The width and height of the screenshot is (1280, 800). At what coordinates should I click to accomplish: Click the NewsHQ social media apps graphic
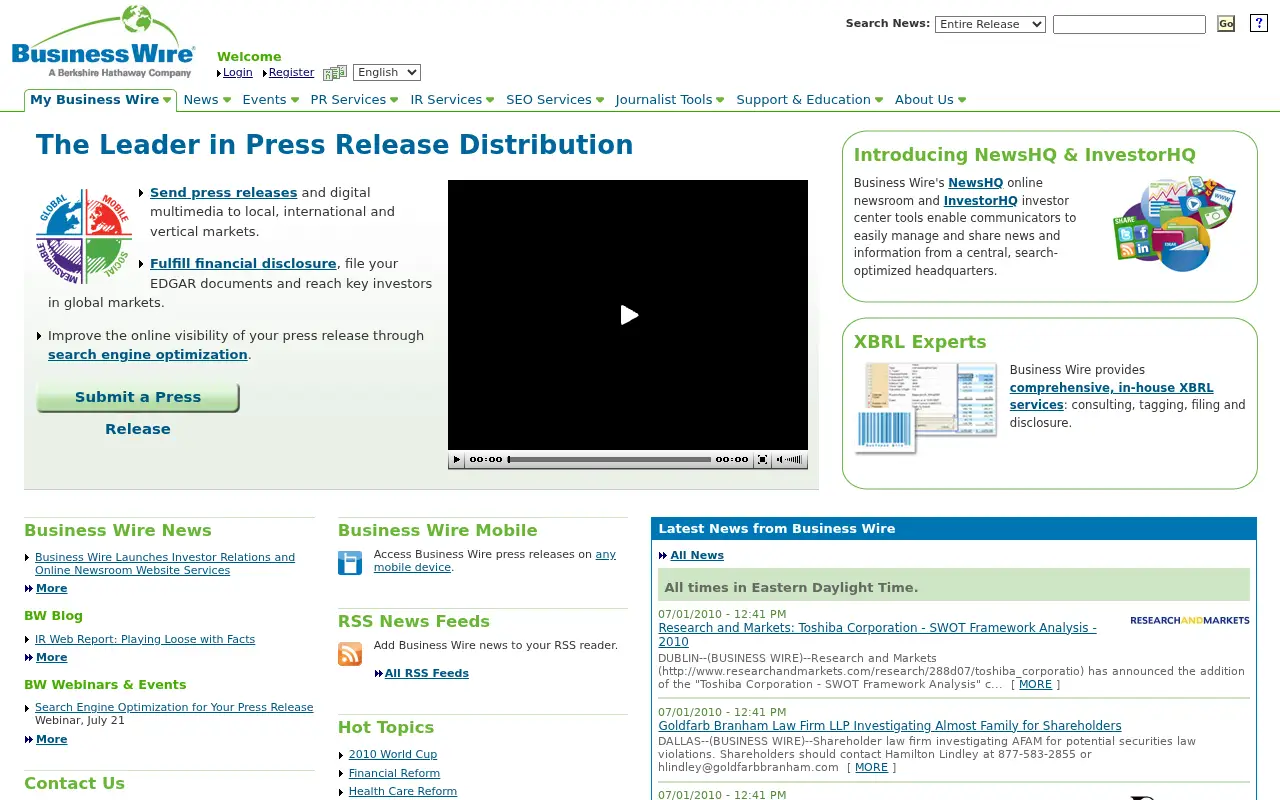(1175, 224)
